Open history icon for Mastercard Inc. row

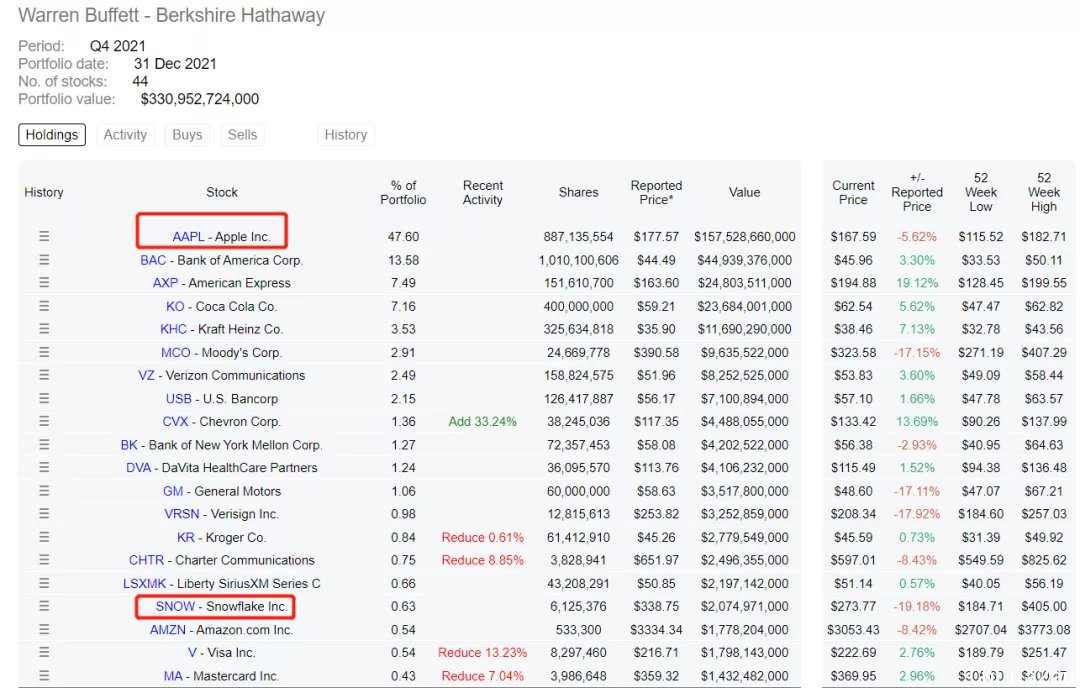point(44,676)
